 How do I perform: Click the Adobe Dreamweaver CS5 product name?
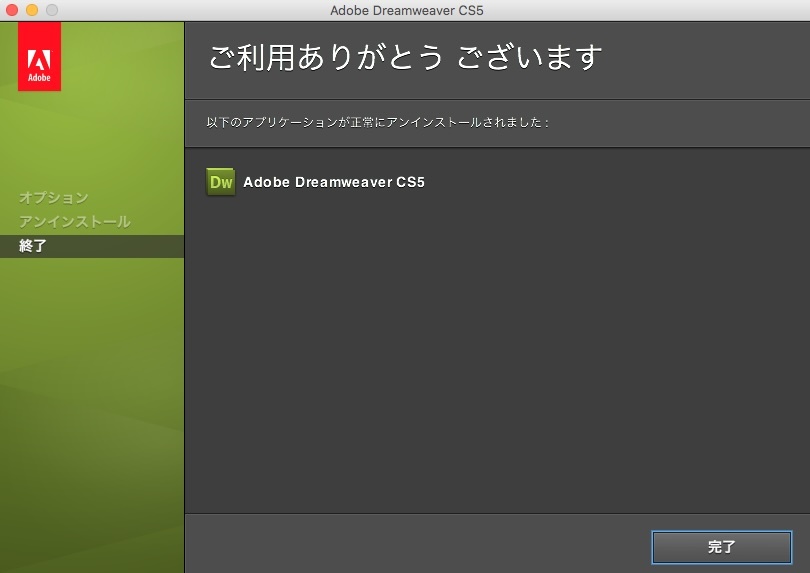tap(334, 182)
